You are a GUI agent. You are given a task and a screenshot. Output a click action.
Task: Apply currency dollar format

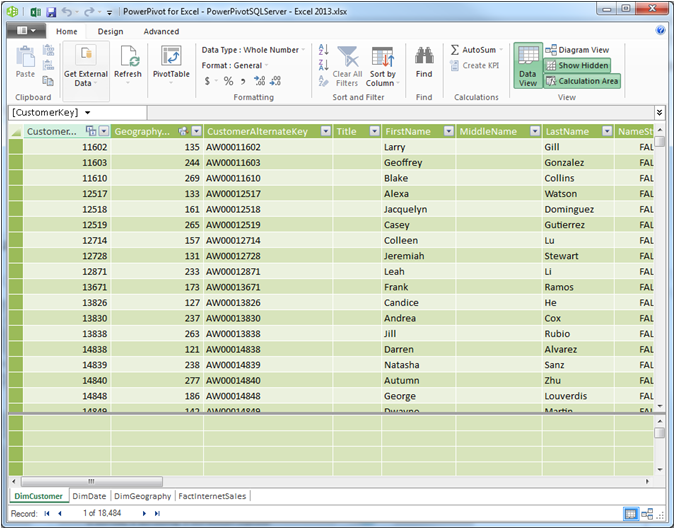pos(208,81)
